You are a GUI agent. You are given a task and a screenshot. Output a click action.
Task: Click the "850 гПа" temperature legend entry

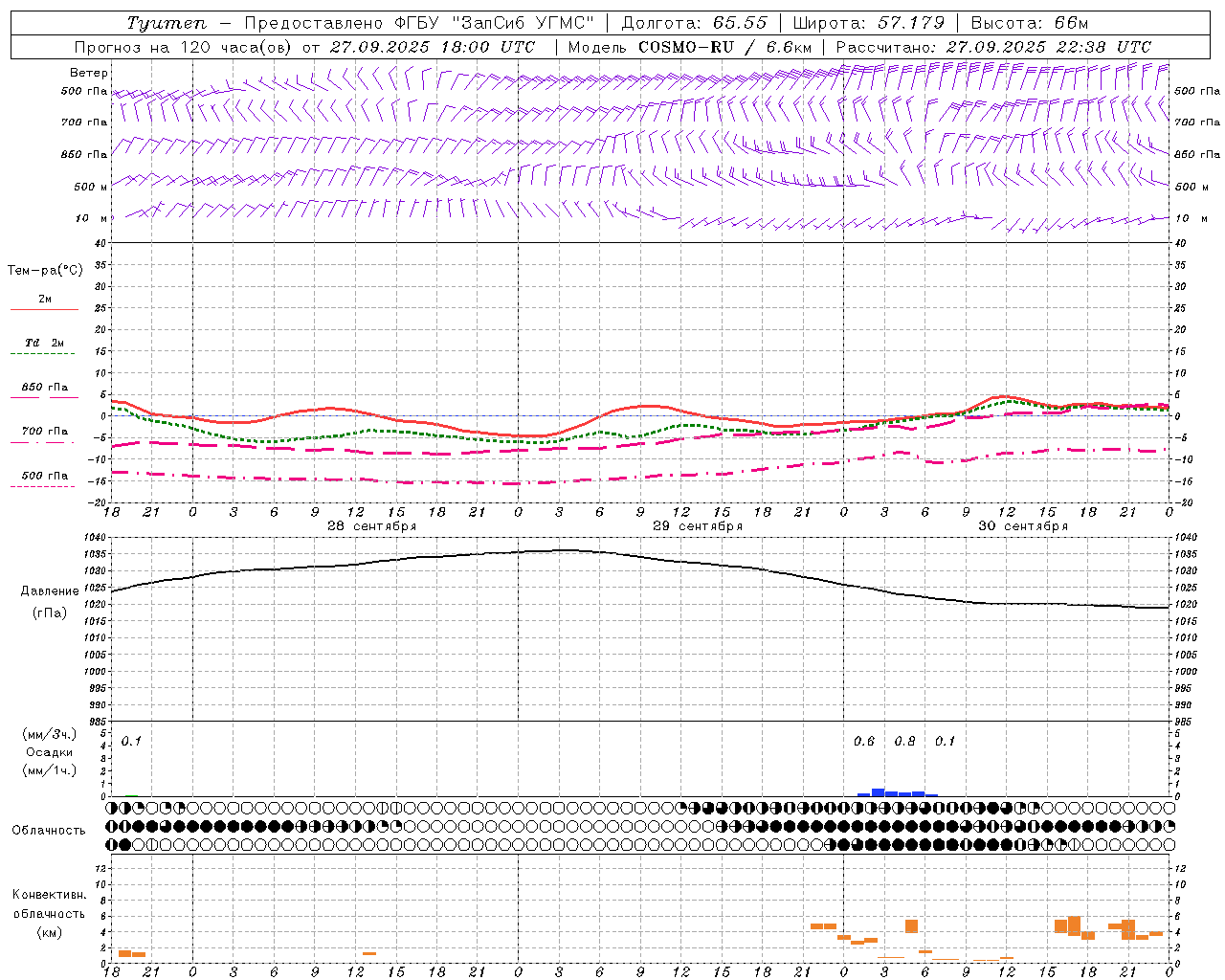(44, 388)
